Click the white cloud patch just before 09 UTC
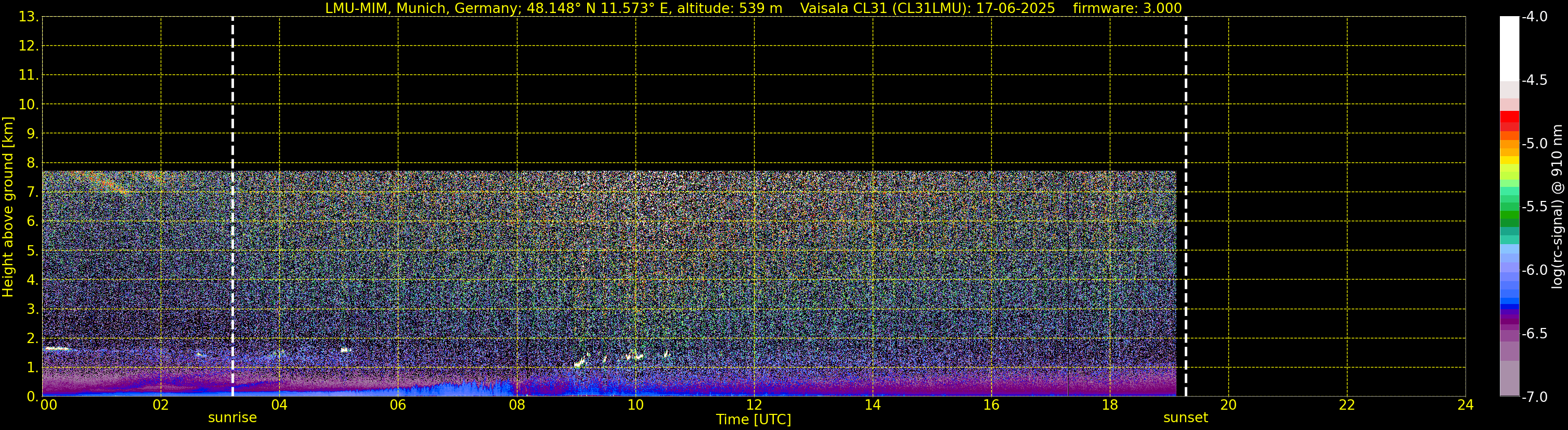The height and width of the screenshot is (430, 1568). [579, 363]
